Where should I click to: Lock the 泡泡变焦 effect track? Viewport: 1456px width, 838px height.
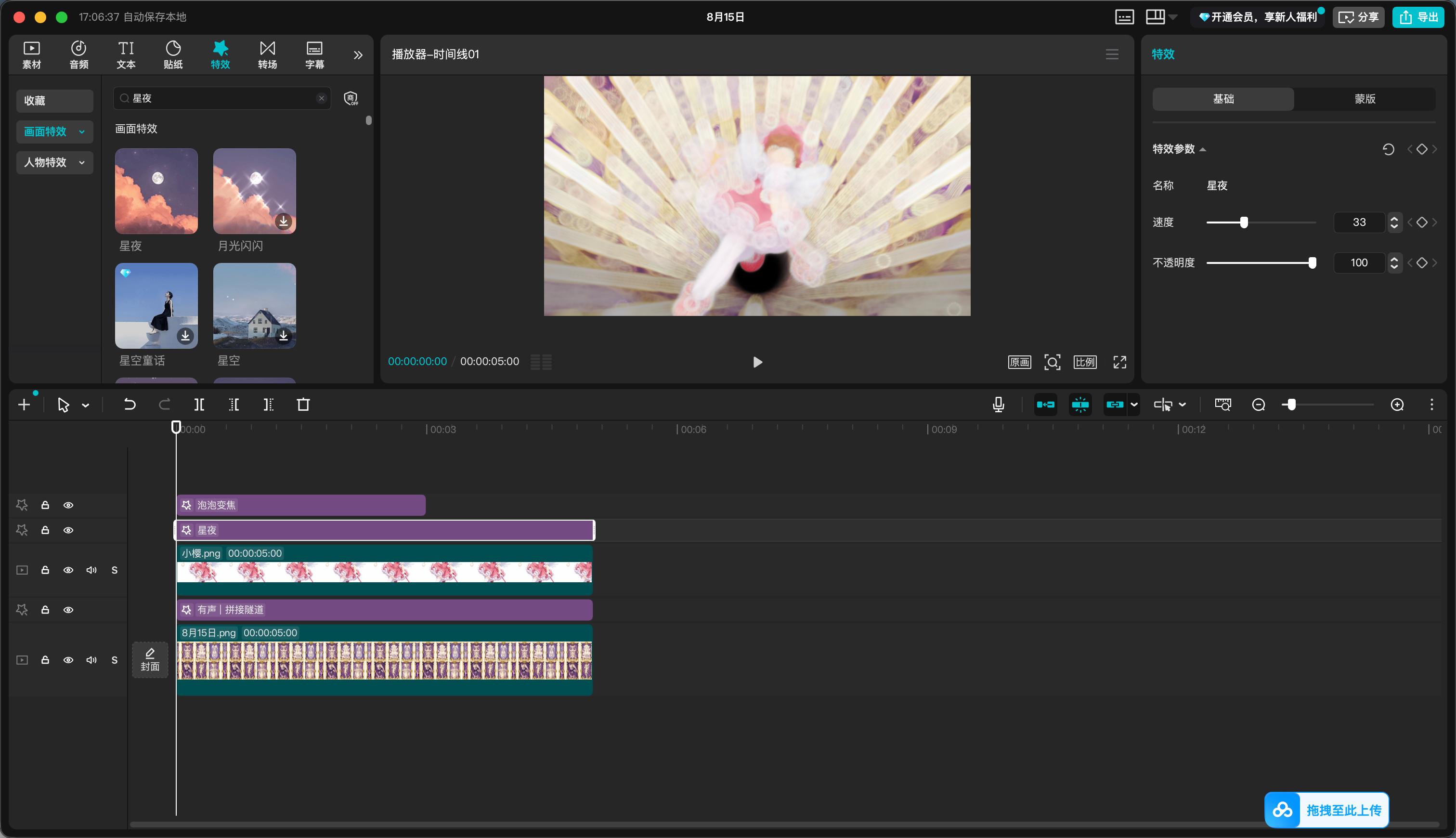pyautogui.click(x=45, y=505)
